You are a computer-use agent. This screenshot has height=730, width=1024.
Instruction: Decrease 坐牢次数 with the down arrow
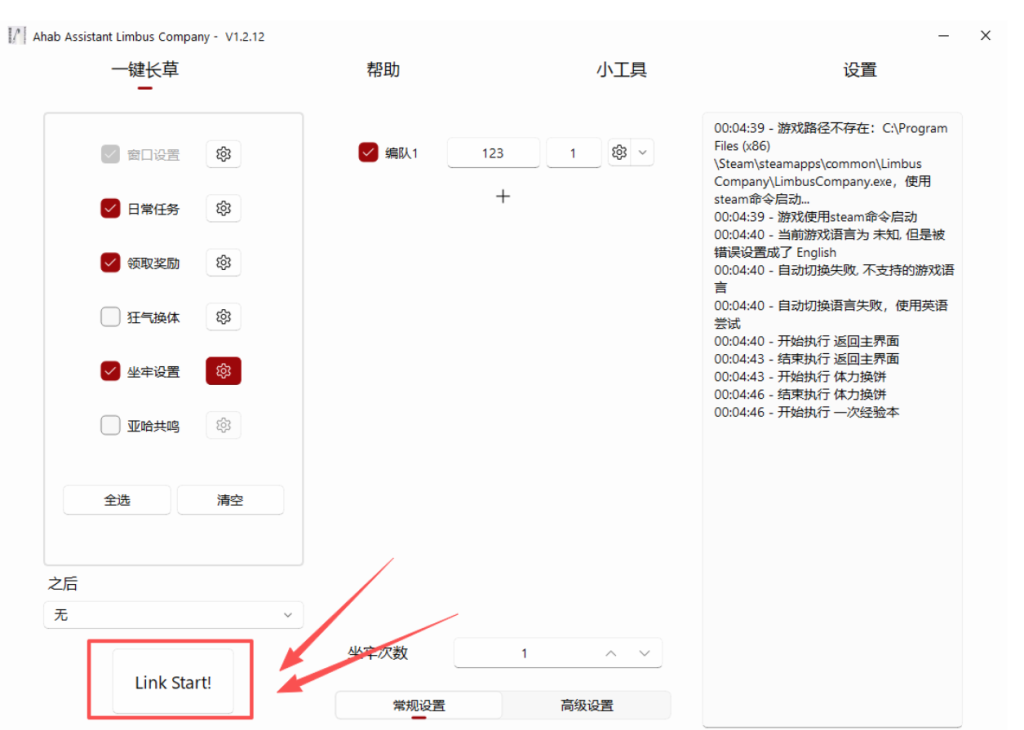tap(645, 653)
